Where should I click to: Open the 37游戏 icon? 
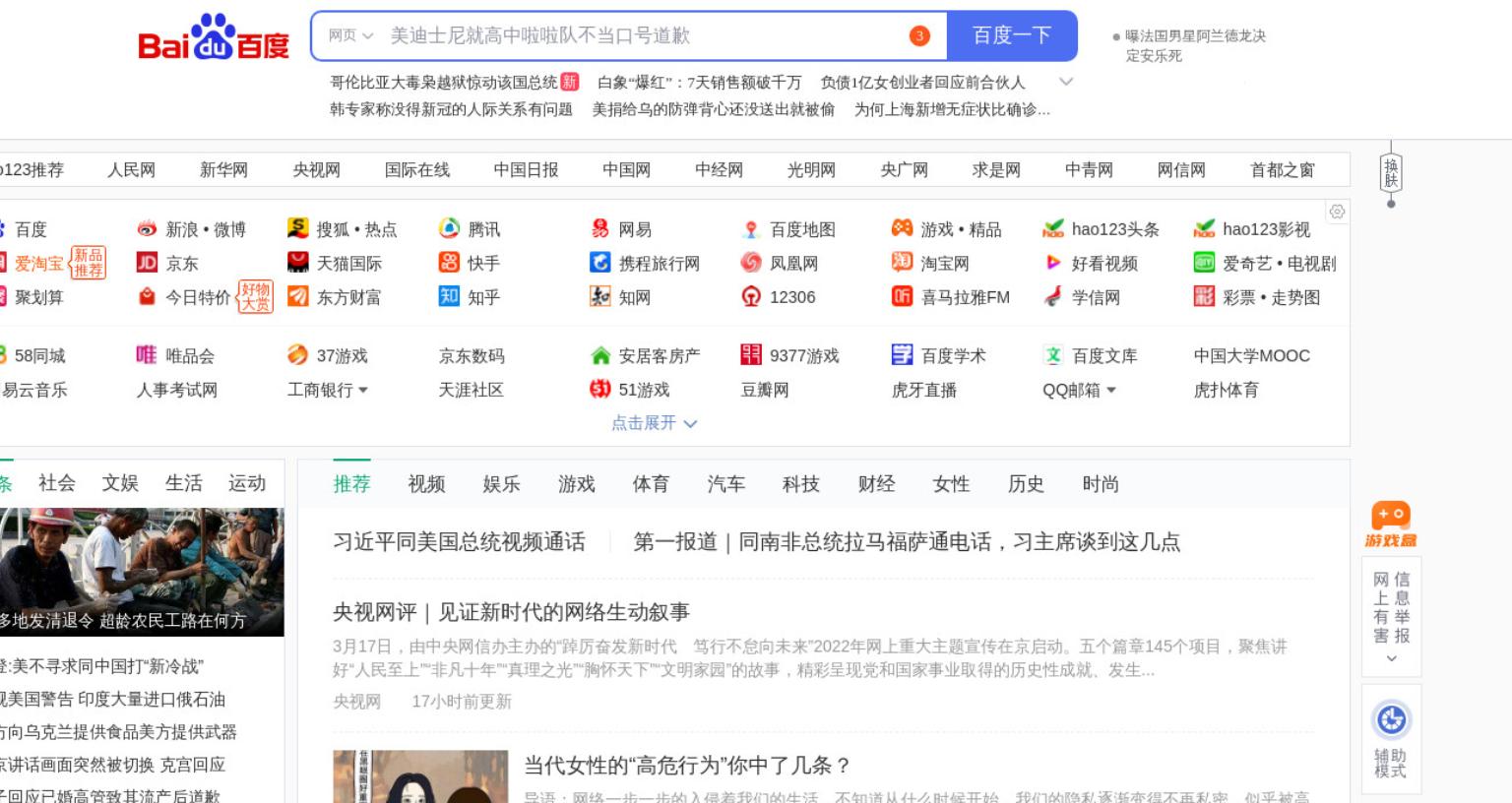click(x=297, y=355)
